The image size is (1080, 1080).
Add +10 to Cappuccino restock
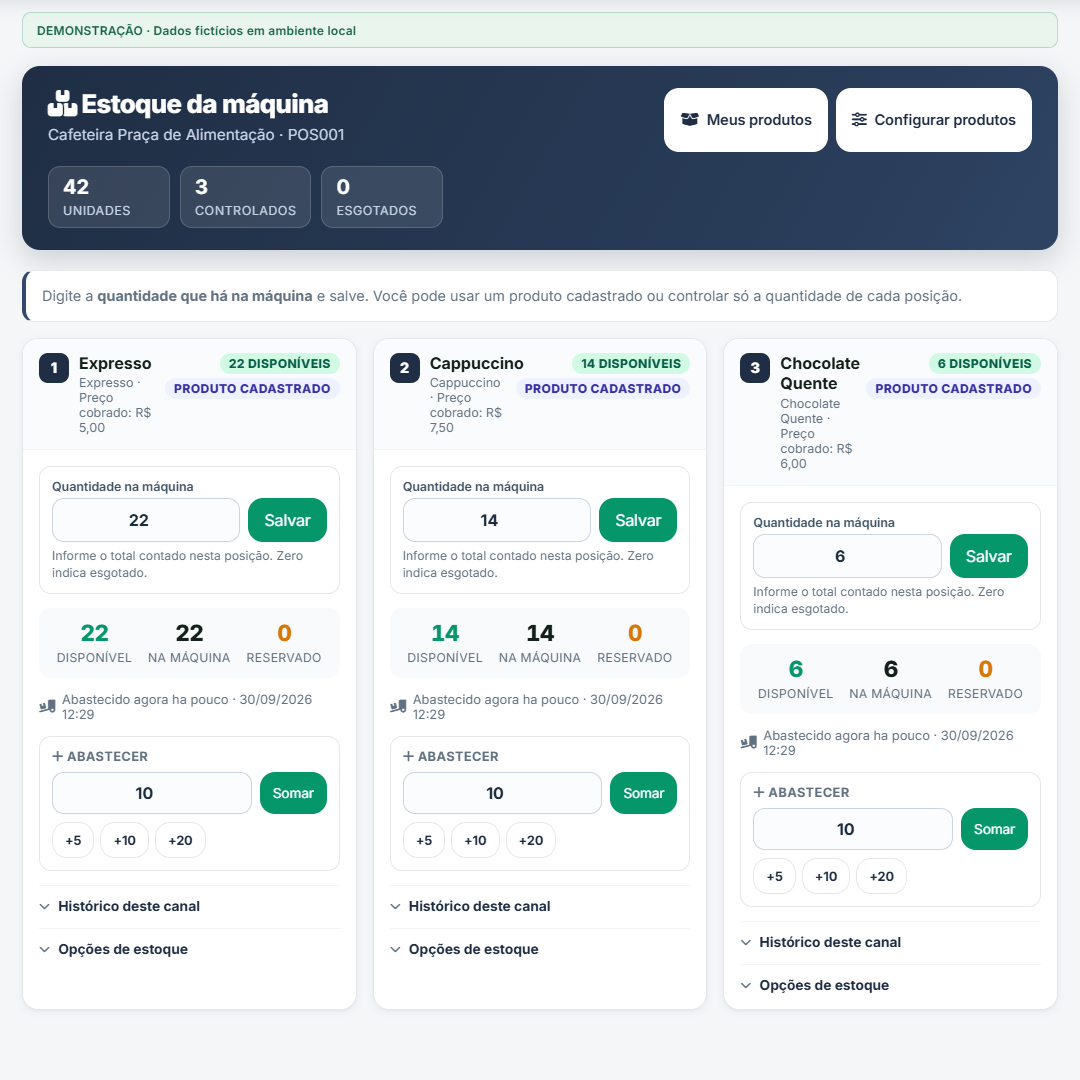coord(475,840)
